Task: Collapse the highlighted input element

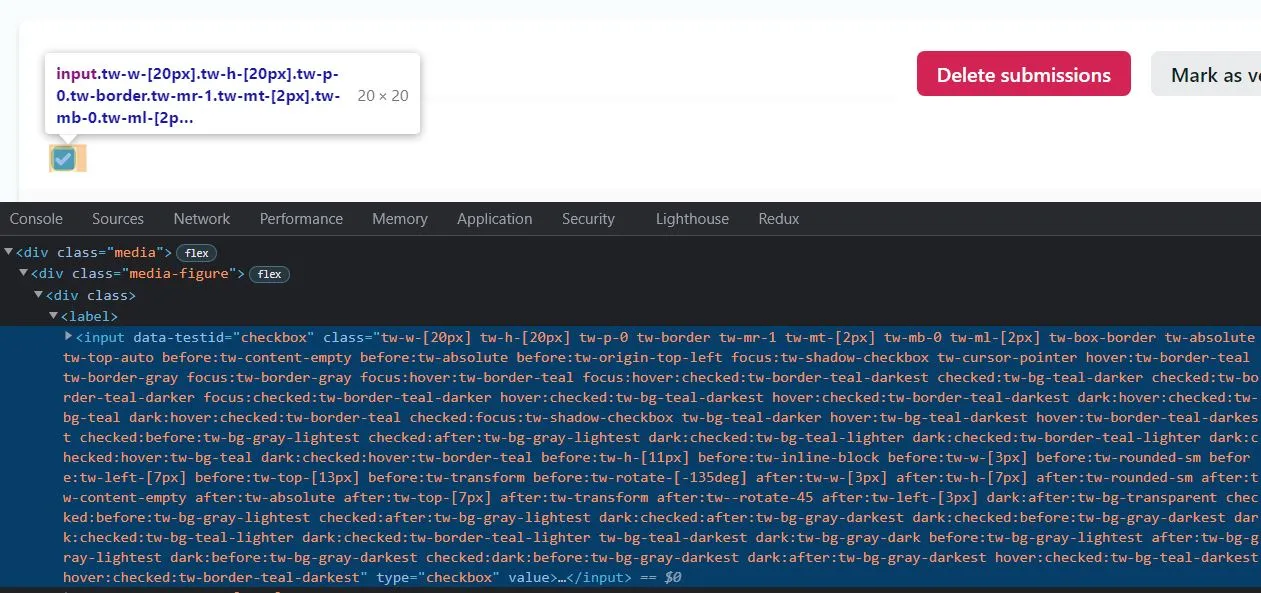Action: point(66,337)
